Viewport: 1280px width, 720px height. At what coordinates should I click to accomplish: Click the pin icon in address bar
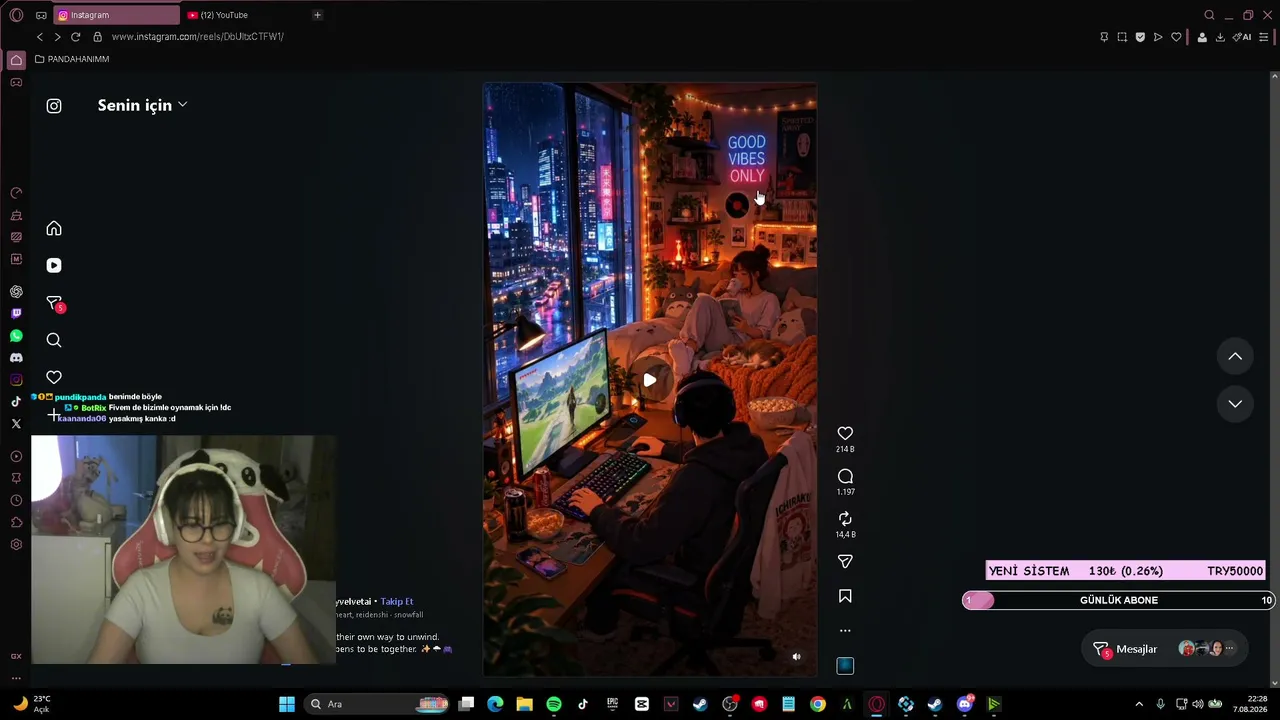[1104, 37]
